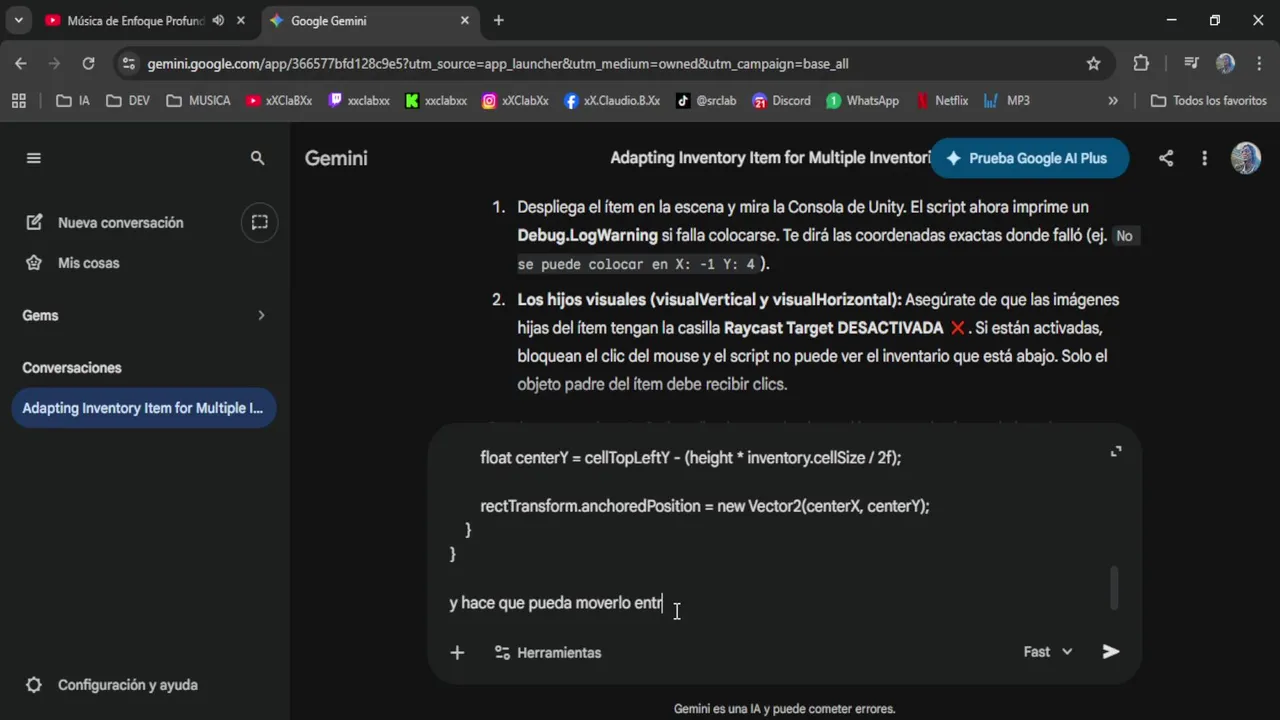Expand the Gems section chevron
The image size is (1280, 720).
[261, 315]
